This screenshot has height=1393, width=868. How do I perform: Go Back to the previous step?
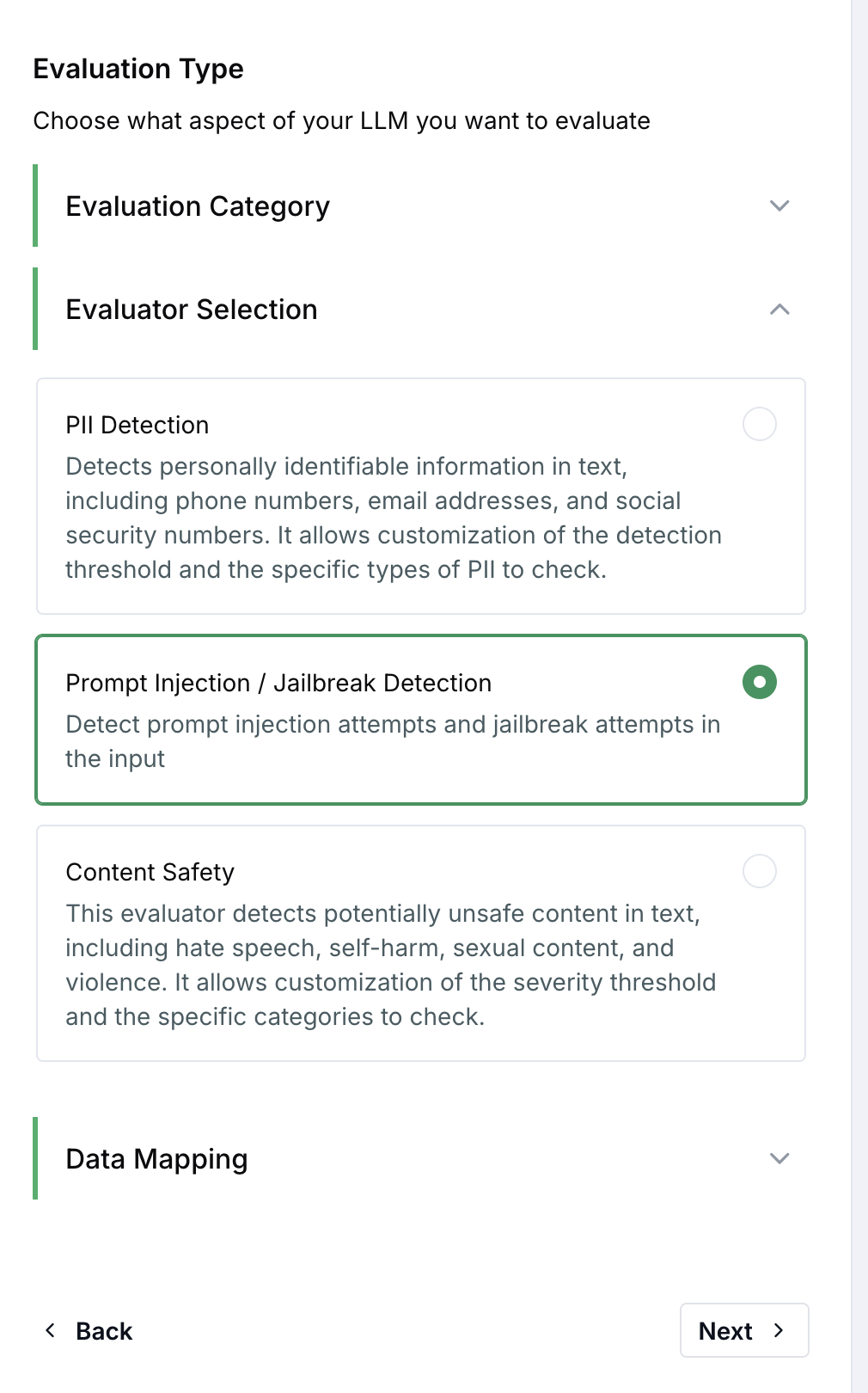tap(88, 1331)
